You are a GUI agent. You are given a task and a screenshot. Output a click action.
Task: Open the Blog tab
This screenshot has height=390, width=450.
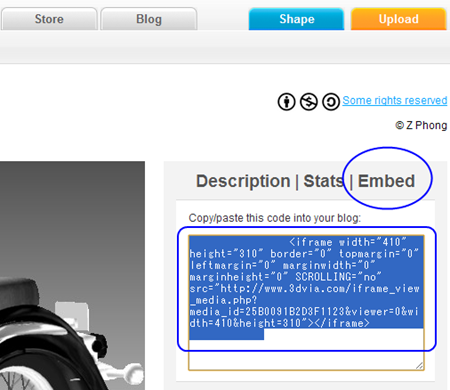[149, 19]
